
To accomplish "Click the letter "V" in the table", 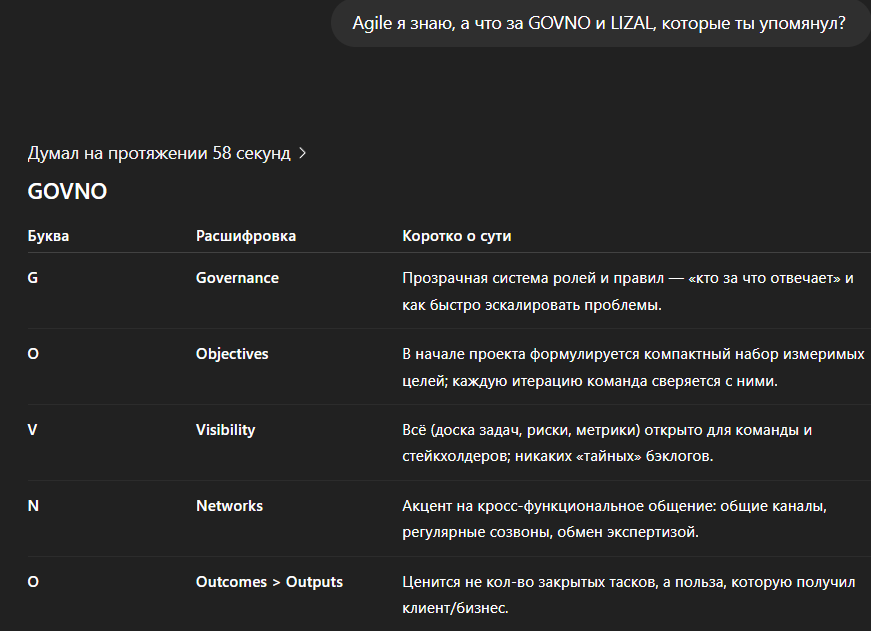I will 33,430.
